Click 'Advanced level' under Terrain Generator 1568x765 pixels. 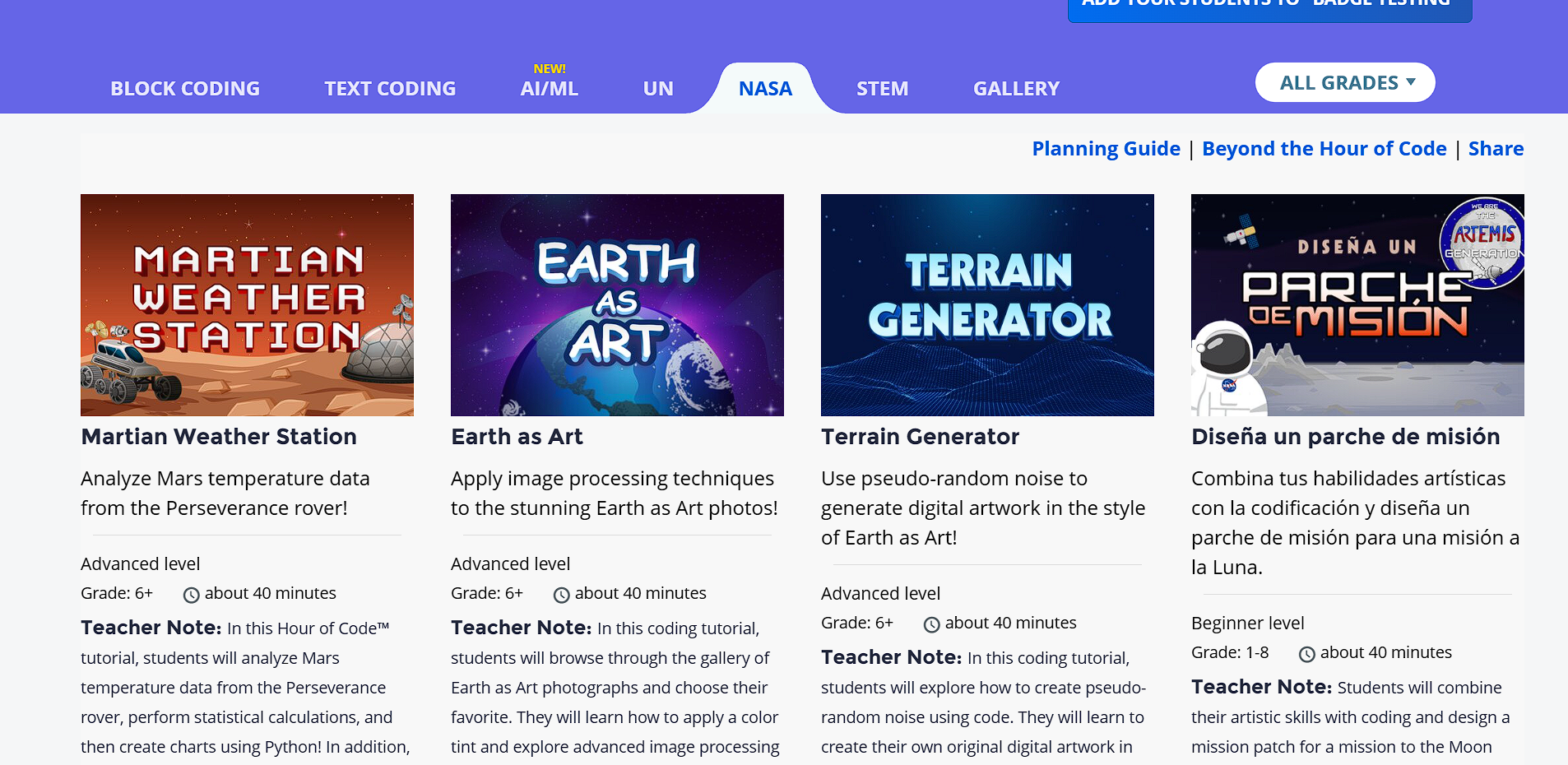[880, 593]
